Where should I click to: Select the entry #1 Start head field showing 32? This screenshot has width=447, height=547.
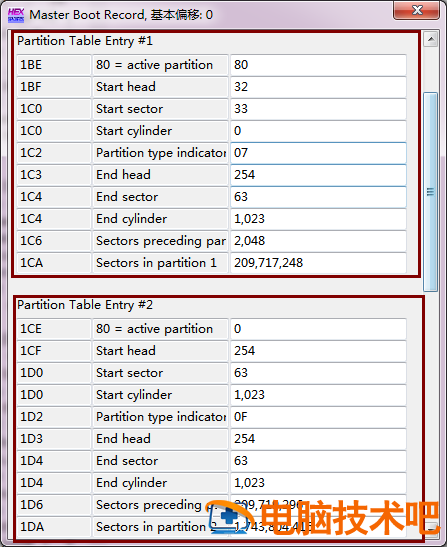[x=318, y=87]
